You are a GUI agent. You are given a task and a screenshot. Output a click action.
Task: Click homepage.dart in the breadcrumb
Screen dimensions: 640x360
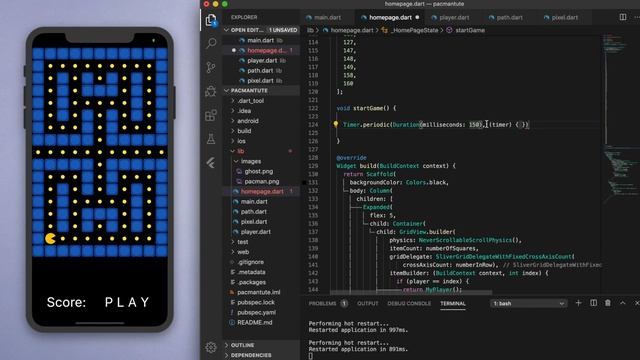coord(351,30)
